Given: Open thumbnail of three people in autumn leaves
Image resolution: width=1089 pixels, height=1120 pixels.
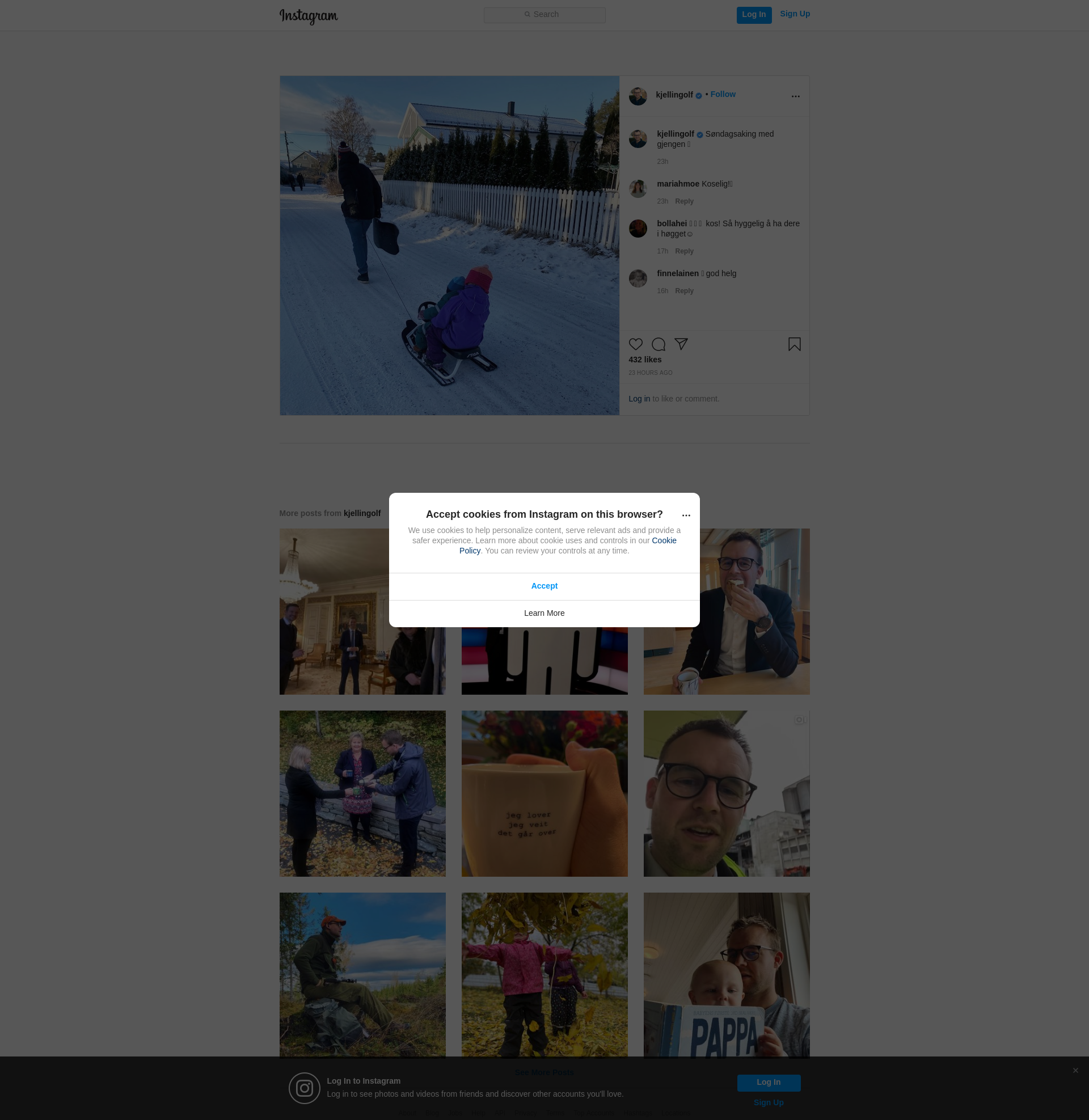Looking at the screenshot, I should (362, 793).
